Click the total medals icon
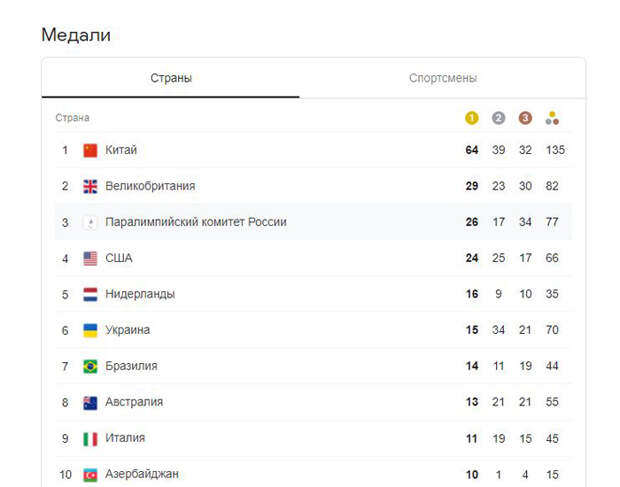The width and height of the screenshot is (620, 487). [x=552, y=118]
